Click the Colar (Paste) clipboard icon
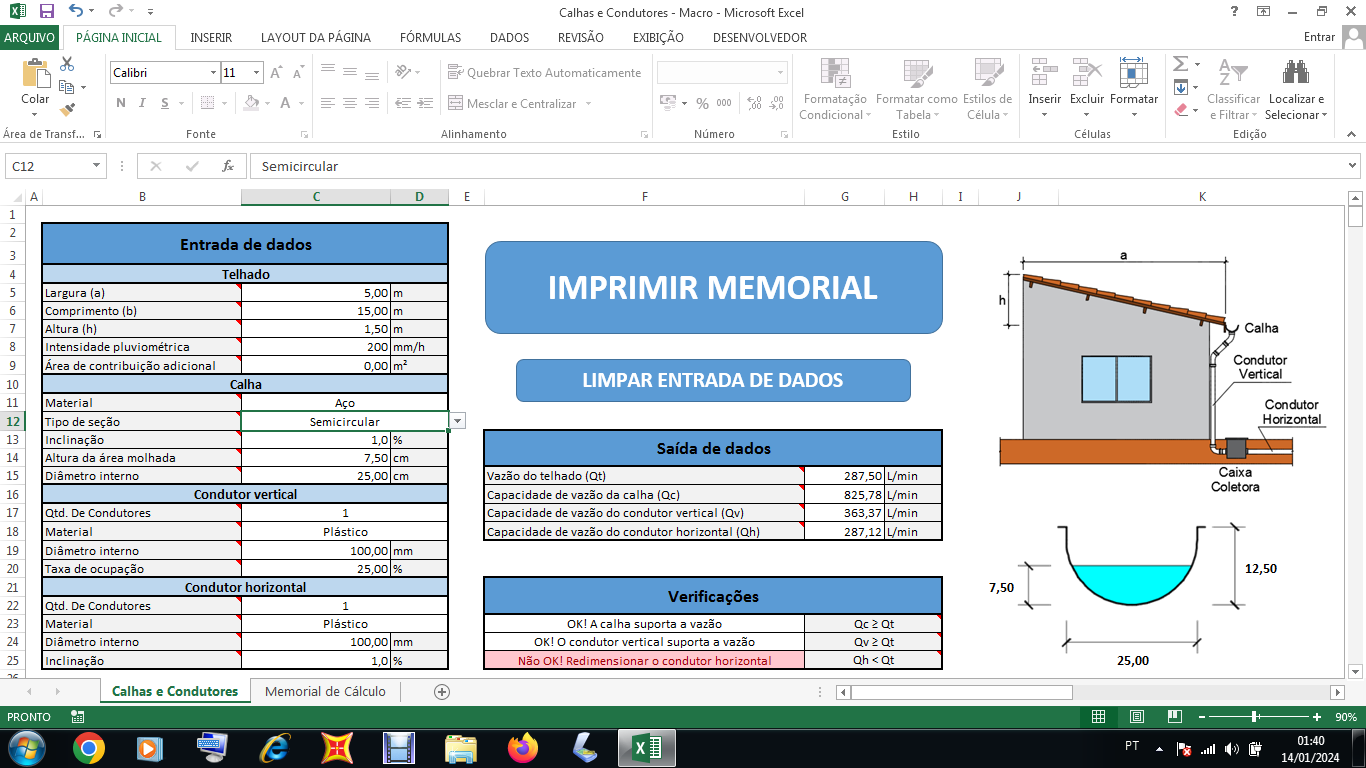1366x768 pixels. (35, 77)
